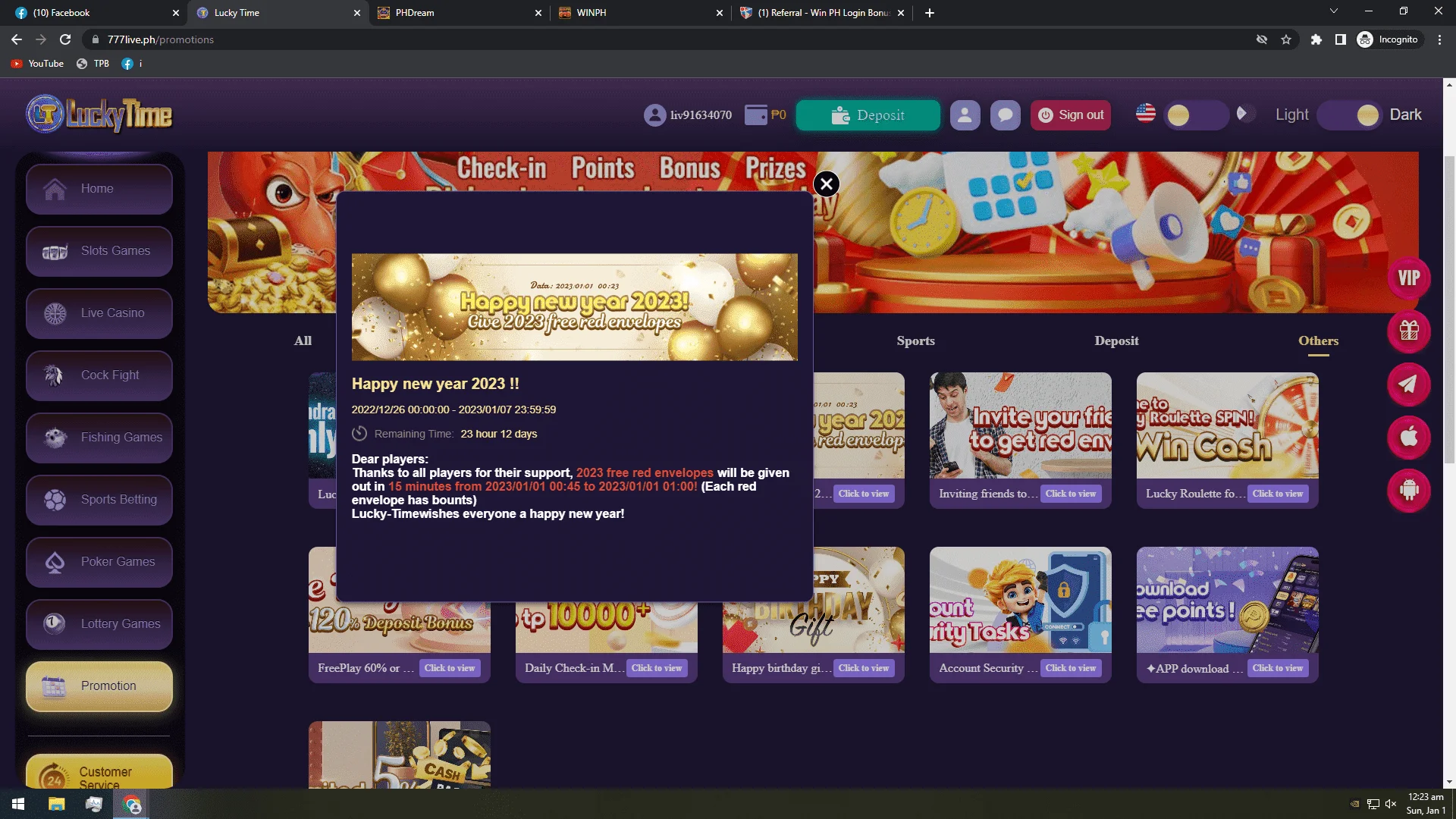The height and width of the screenshot is (819, 1456).
Task: Open the TPB bookmark
Action: (93, 64)
